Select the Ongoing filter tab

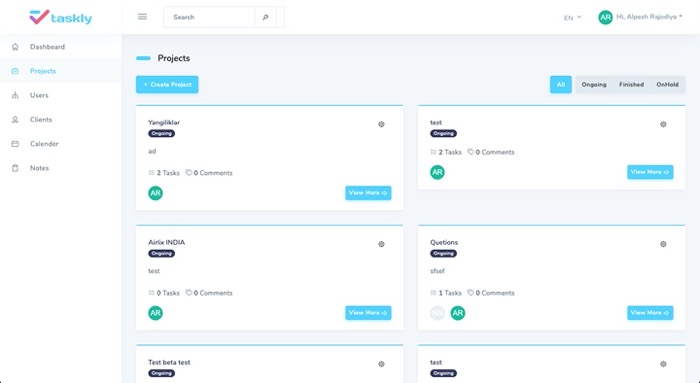click(594, 84)
